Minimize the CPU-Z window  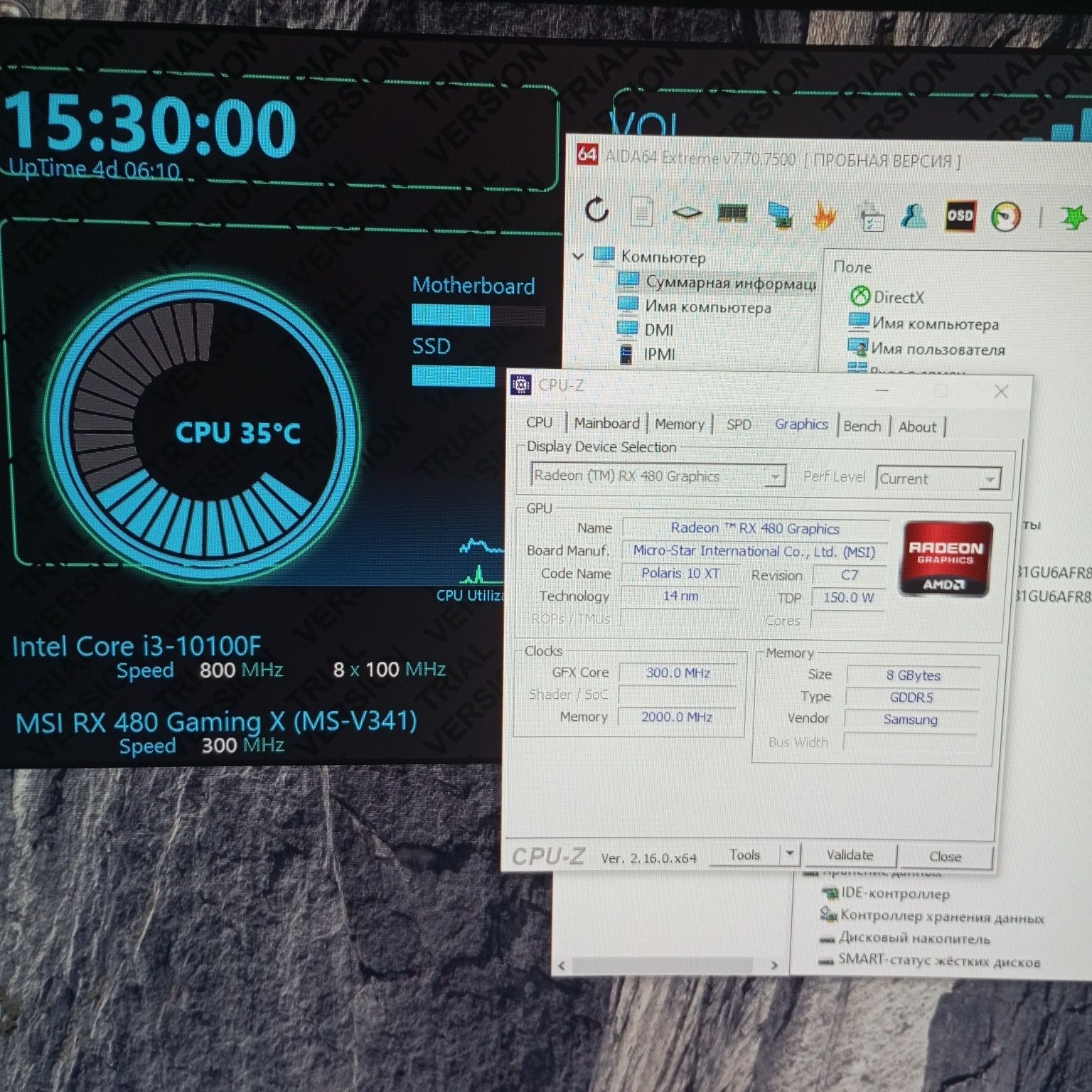pyautogui.click(x=882, y=390)
